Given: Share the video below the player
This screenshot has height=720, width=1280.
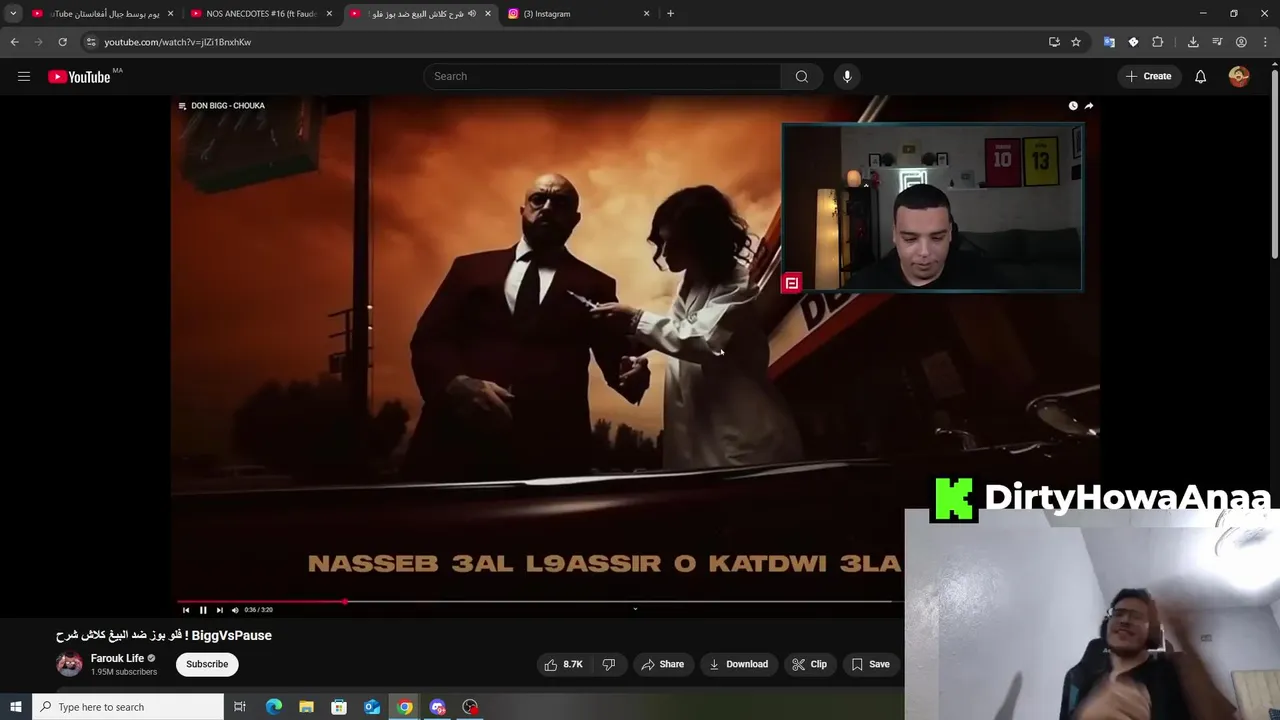Looking at the screenshot, I should click(x=663, y=664).
